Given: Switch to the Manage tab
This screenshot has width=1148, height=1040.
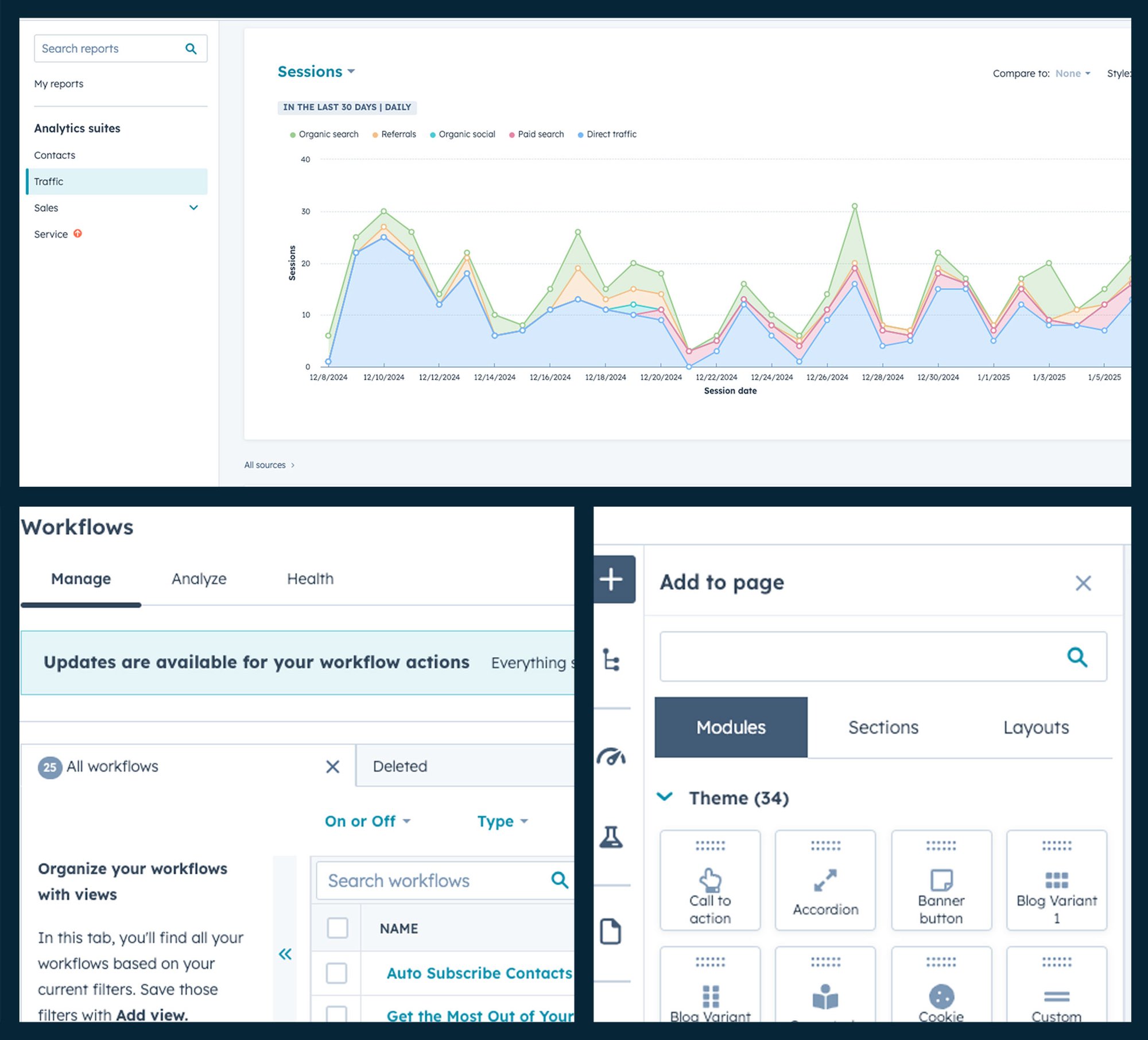Looking at the screenshot, I should click(x=81, y=579).
